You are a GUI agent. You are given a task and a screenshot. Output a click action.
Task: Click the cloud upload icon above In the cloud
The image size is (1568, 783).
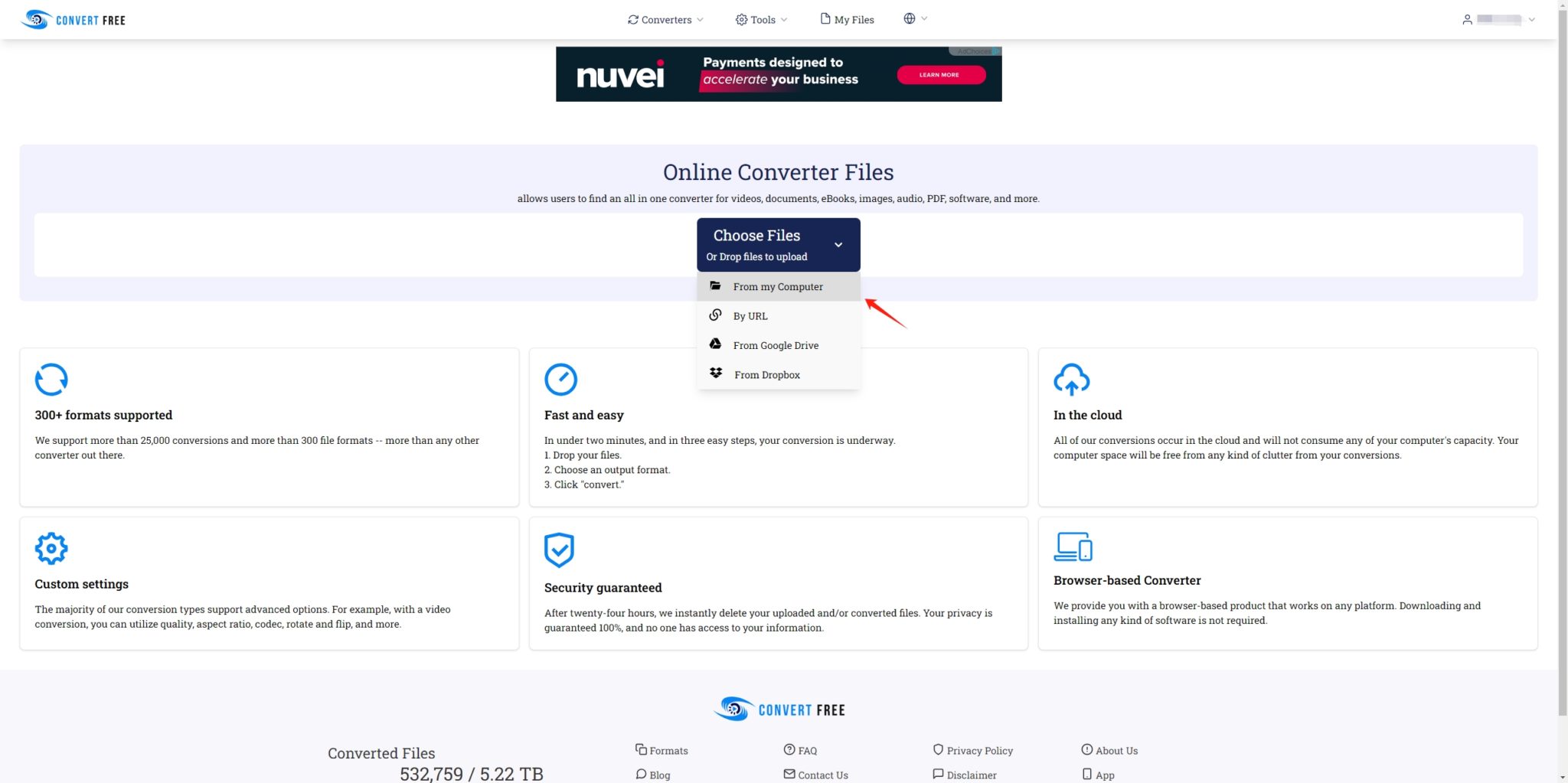[1072, 379]
